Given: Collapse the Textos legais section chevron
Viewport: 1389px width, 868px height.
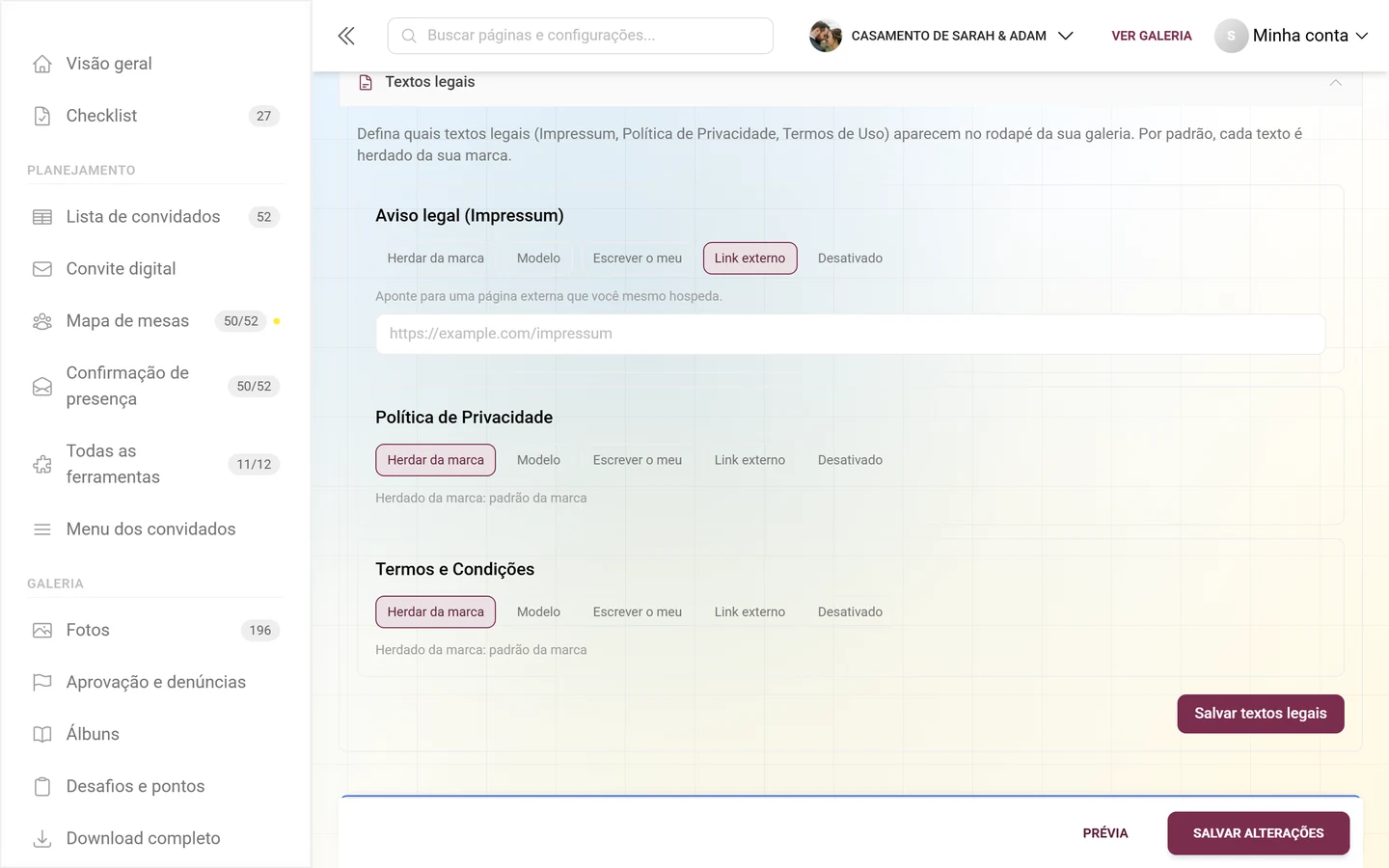Looking at the screenshot, I should [x=1336, y=83].
